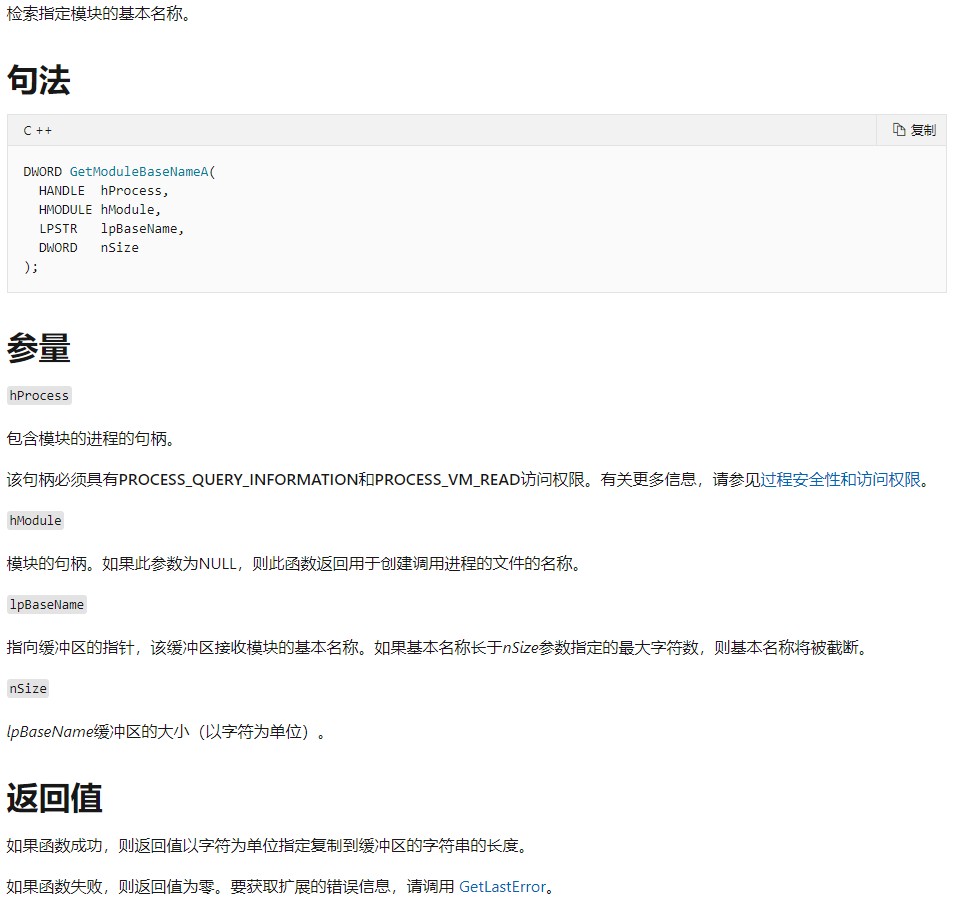The height and width of the screenshot is (905, 975).
Task: Click the 'HANDLE hProcess,' code line
Action: pos(103,191)
